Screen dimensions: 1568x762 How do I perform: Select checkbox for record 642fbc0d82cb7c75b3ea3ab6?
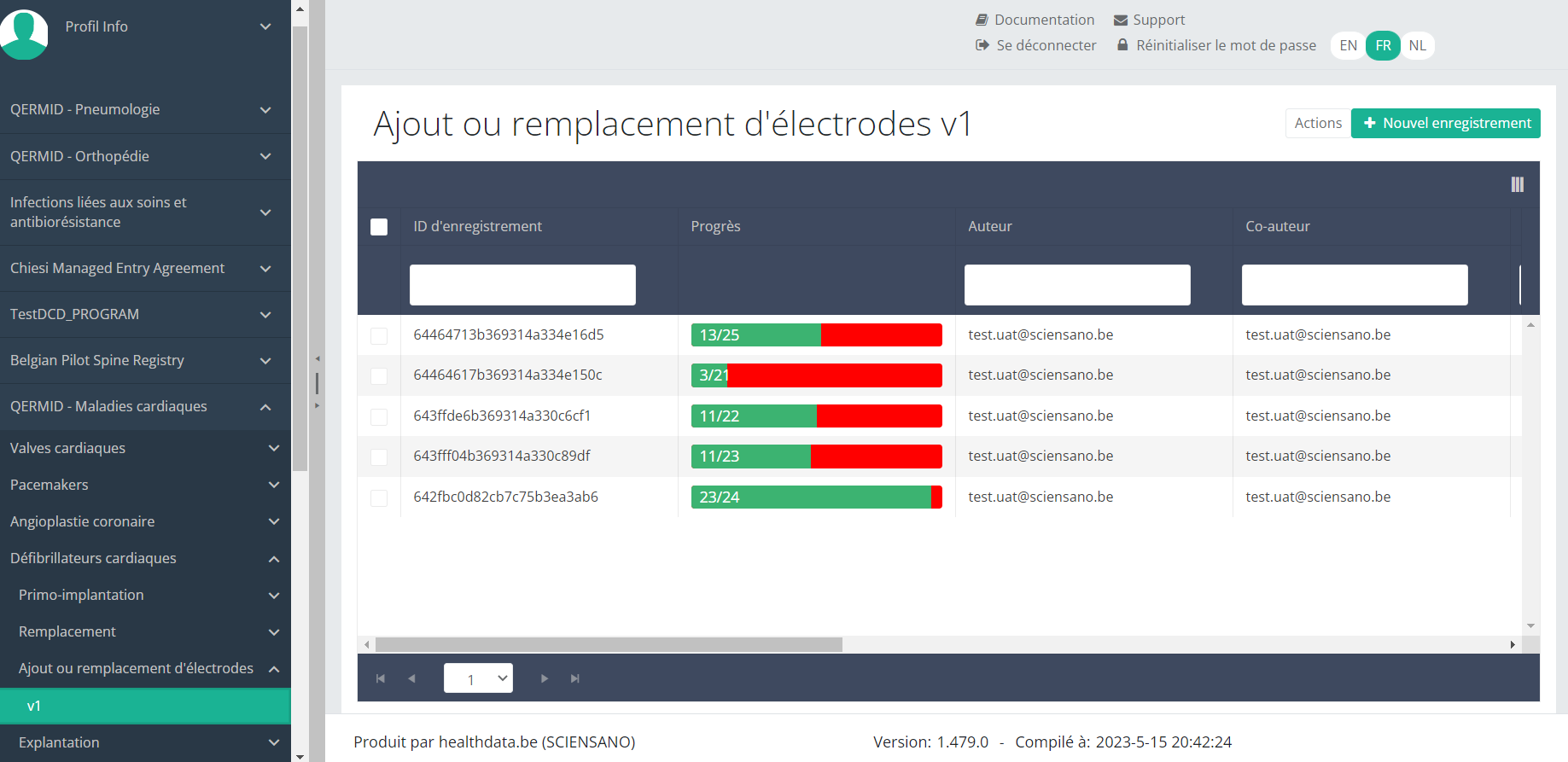click(x=379, y=497)
